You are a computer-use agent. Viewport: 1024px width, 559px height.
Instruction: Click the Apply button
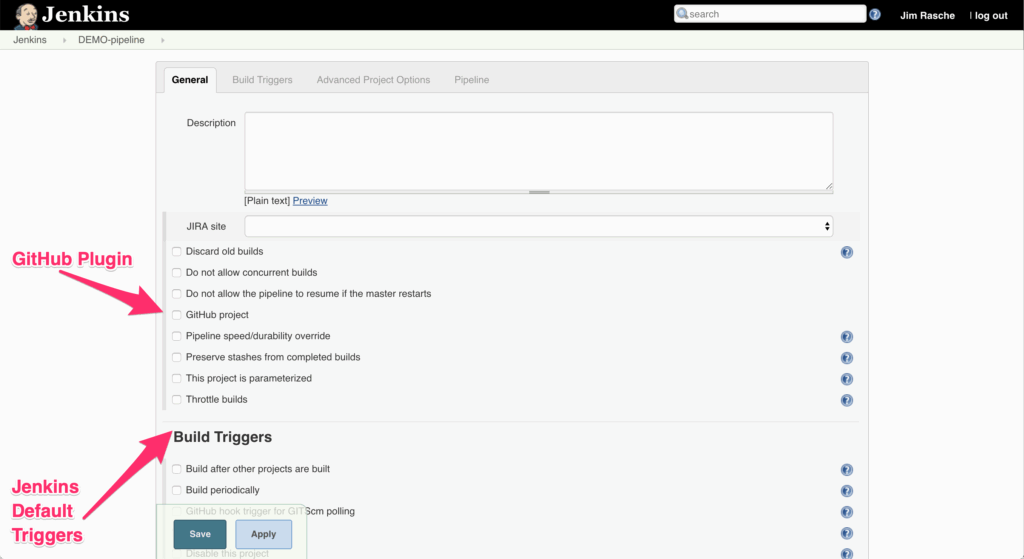click(264, 534)
